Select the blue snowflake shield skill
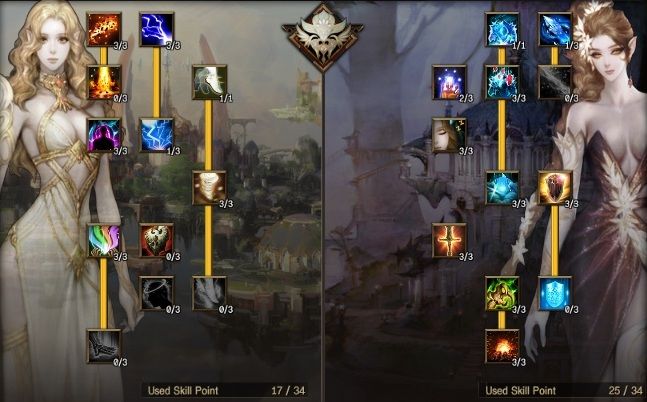Viewport: 647px width, 402px height. point(555,294)
